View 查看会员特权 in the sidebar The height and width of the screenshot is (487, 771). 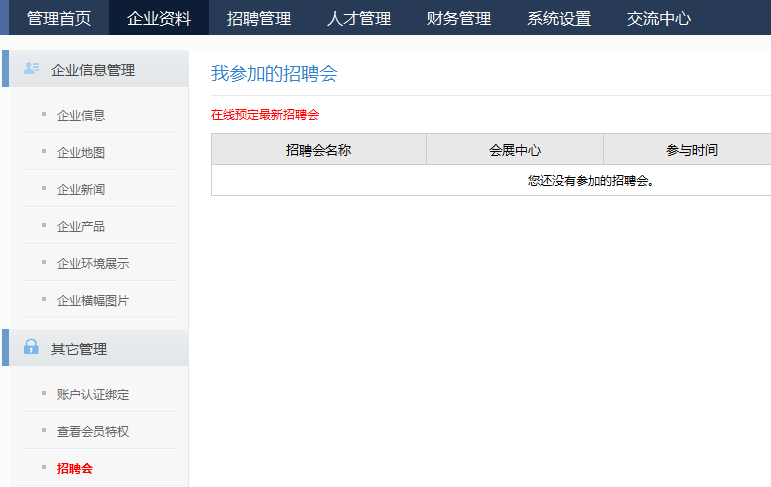[x=93, y=431]
